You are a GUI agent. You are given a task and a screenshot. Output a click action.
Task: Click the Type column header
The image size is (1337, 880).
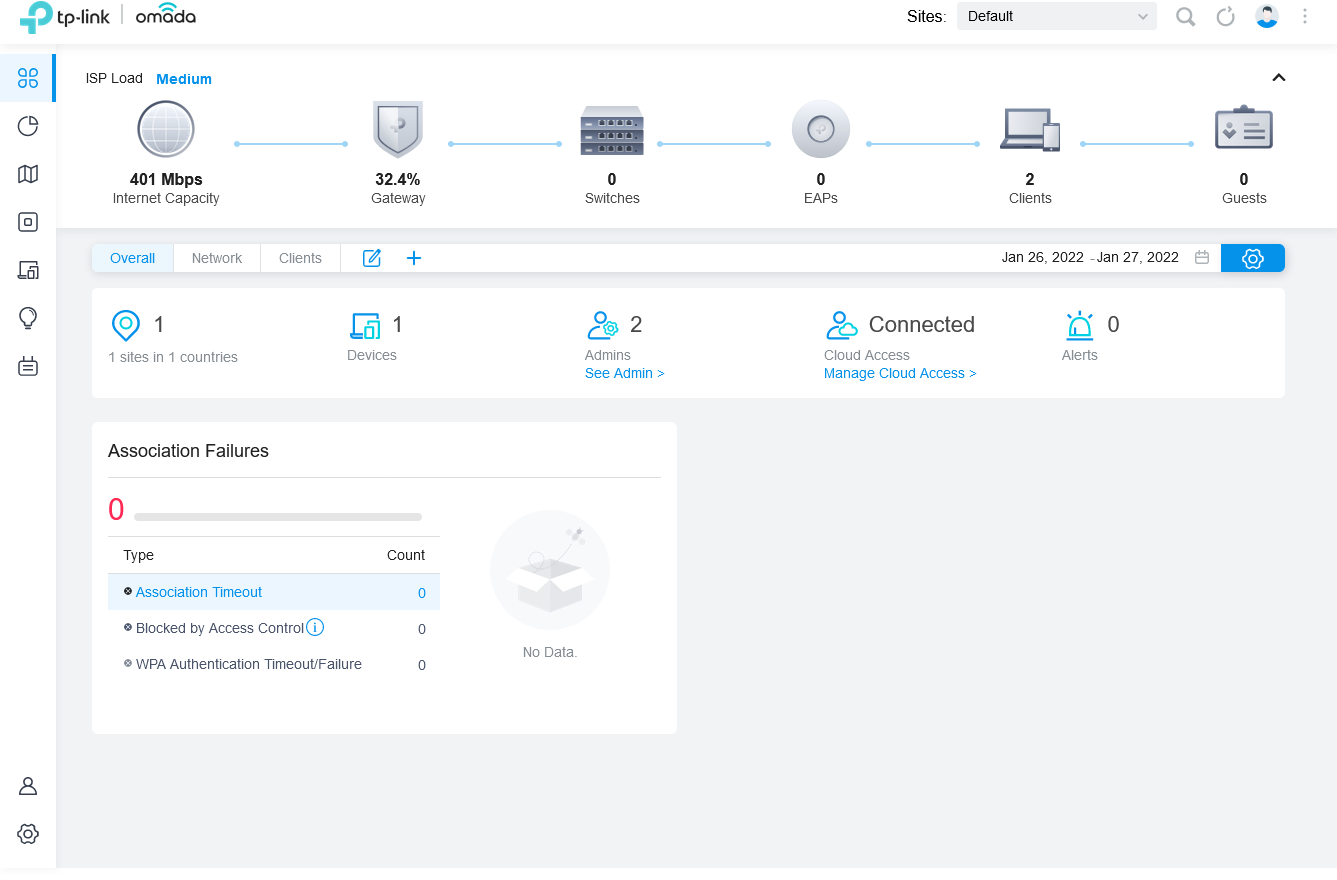click(x=139, y=555)
